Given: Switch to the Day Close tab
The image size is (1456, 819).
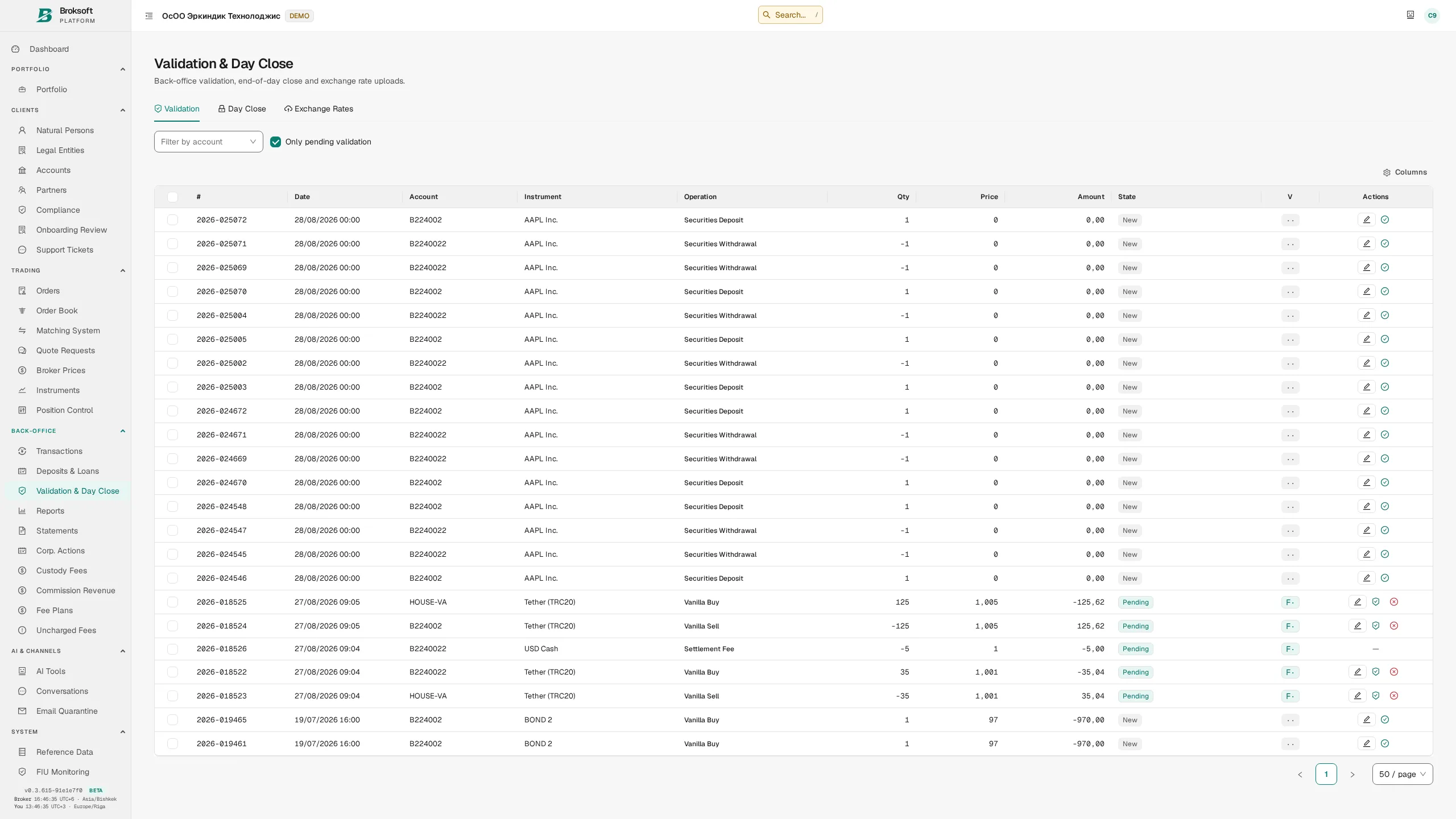Looking at the screenshot, I should [242, 109].
